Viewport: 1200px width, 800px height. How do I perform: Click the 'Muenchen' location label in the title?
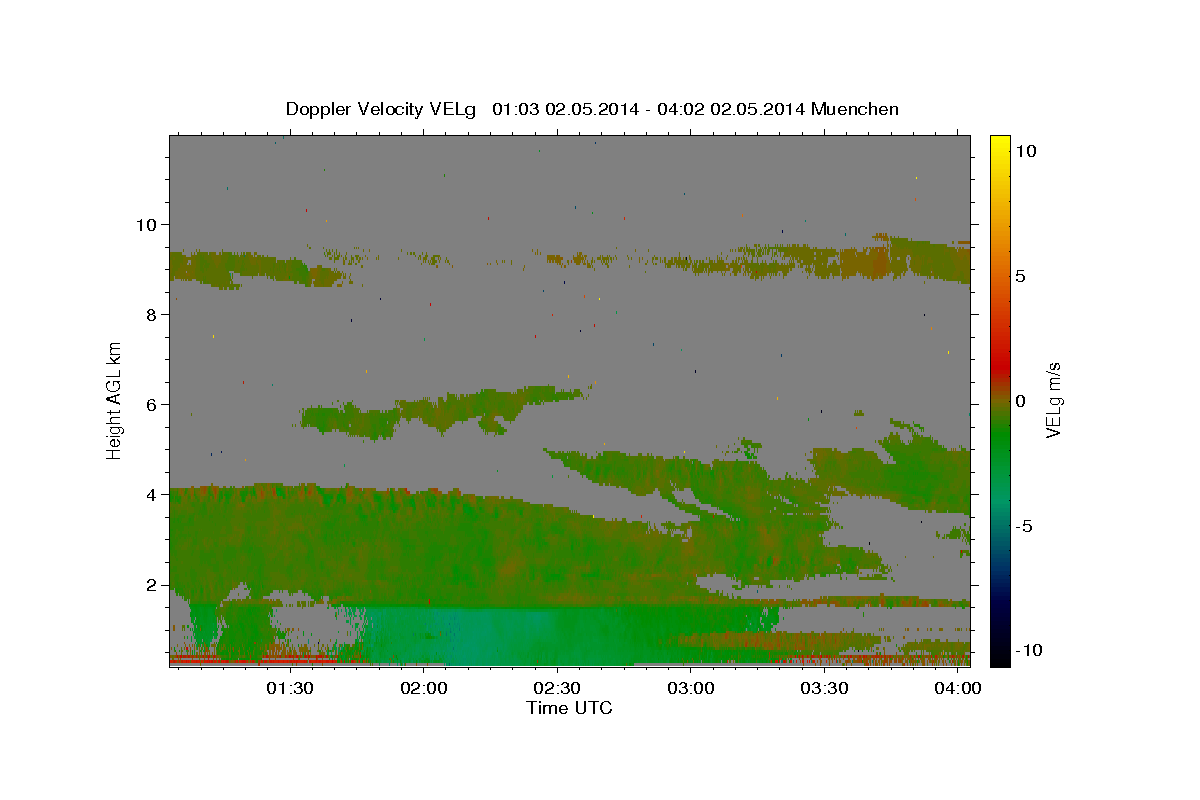(x=855, y=109)
